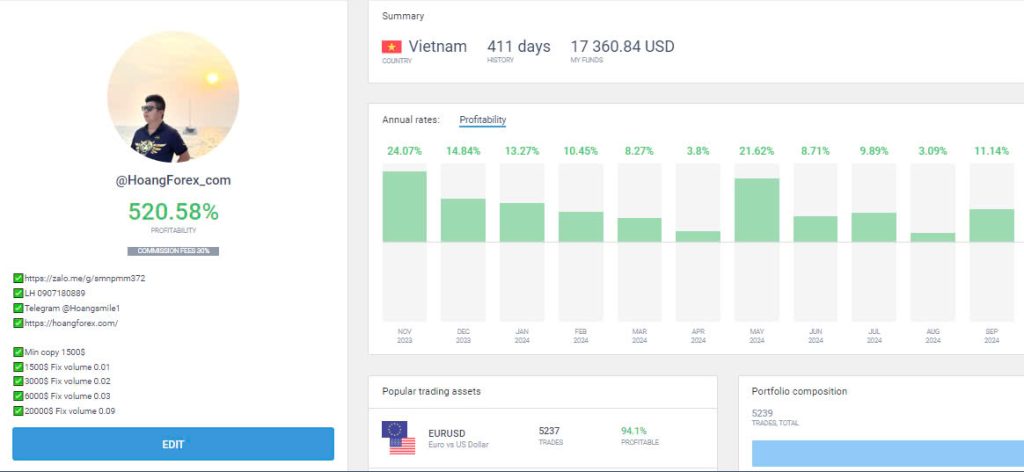The width and height of the screenshot is (1024, 472).
Task: Click the MAY 2024 profitability bar
Action: (x=757, y=210)
